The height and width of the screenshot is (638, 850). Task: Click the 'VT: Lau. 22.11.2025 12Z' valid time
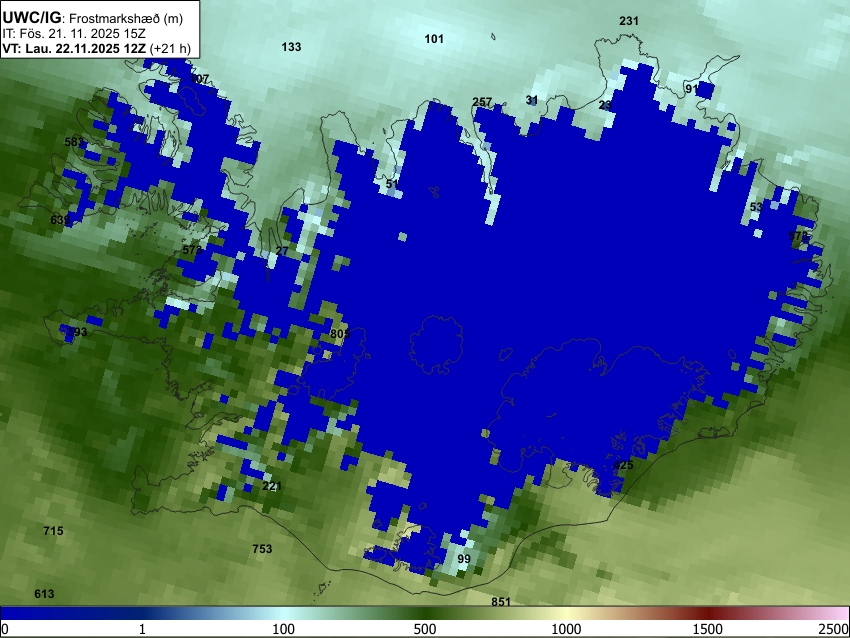pyautogui.click(x=74, y=49)
